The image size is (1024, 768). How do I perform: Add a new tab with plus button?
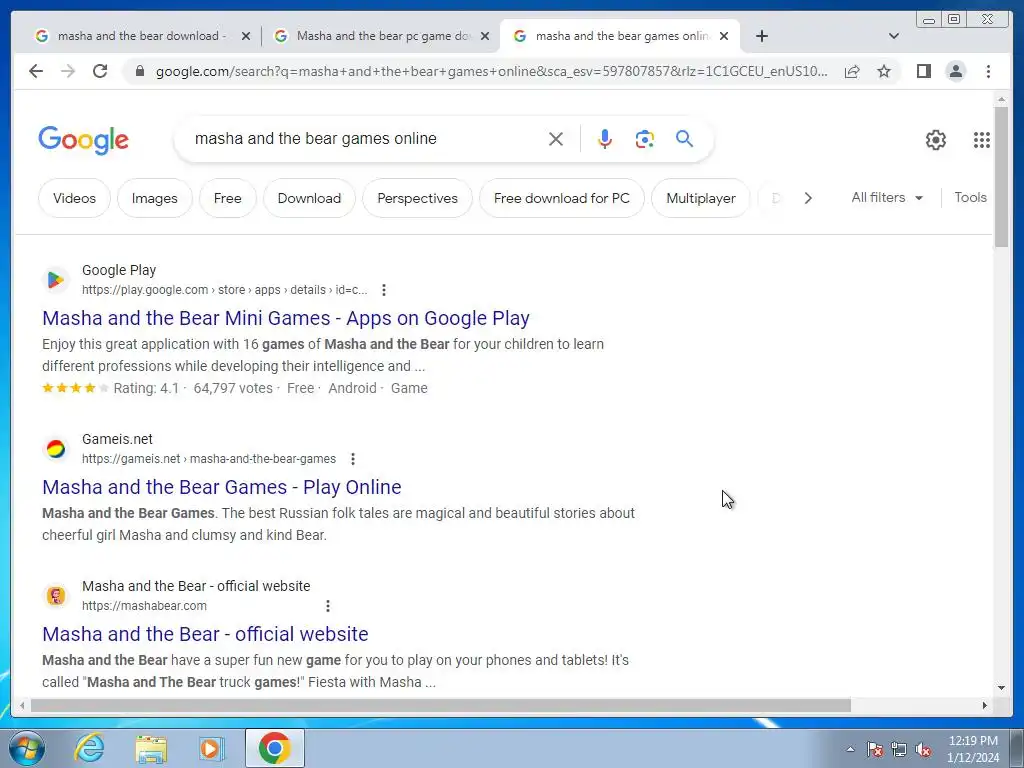pos(761,36)
